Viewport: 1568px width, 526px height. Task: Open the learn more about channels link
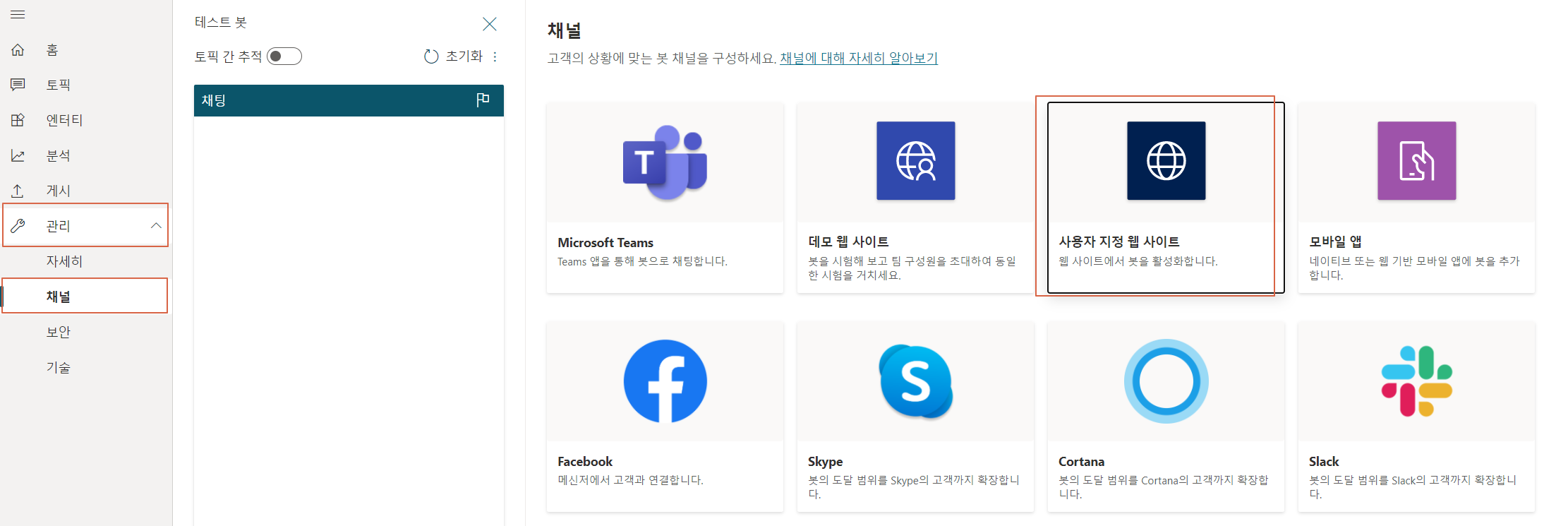[859, 58]
